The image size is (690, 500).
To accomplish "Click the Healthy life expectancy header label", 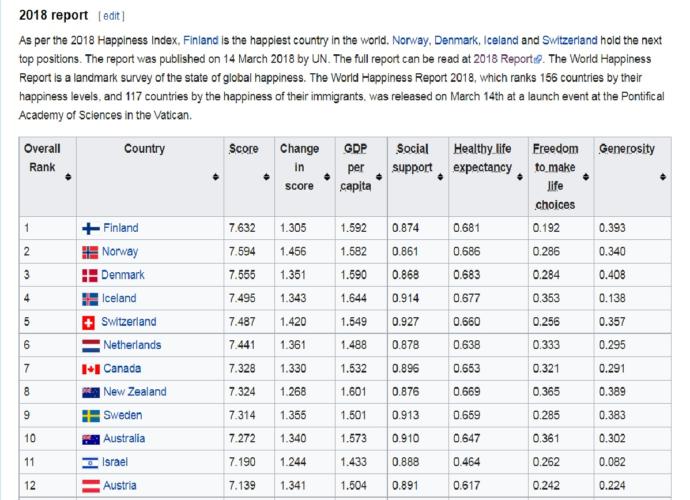I will [482, 158].
